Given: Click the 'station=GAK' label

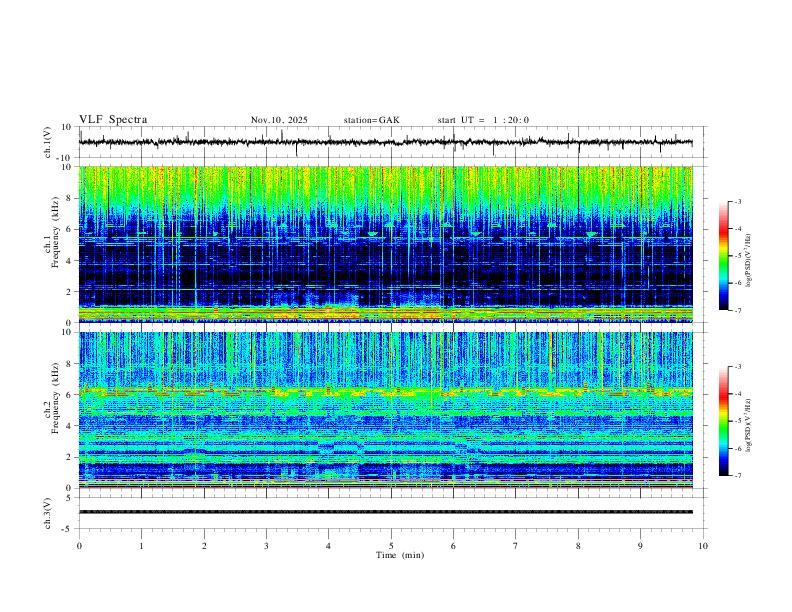Looking at the screenshot, I should [371, 120].
